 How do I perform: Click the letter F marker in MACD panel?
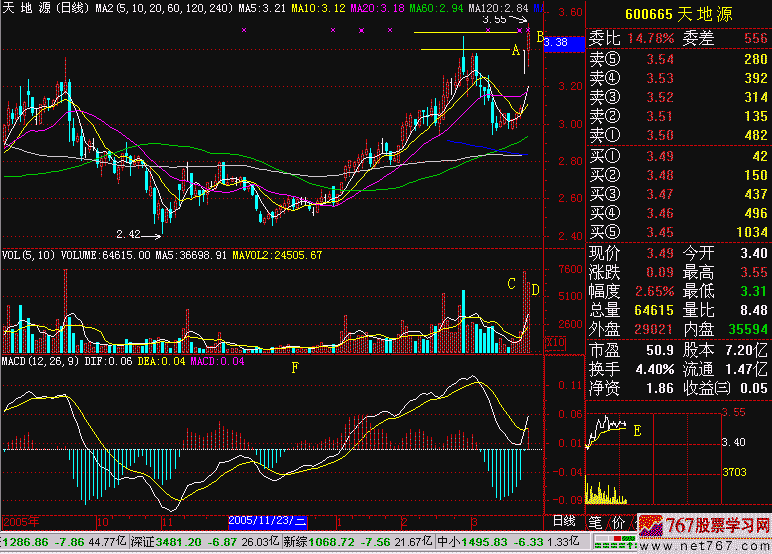294,368
